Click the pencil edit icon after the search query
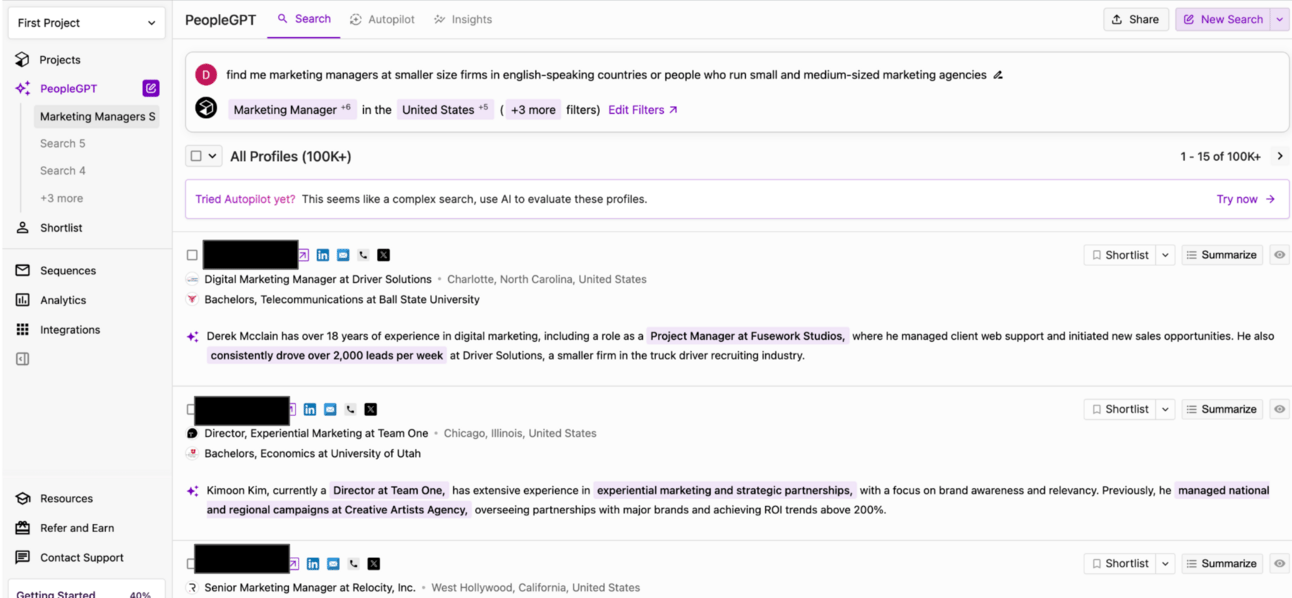Image resolution: width=1292 pixels, height=598 pixels. click(998, 75)
